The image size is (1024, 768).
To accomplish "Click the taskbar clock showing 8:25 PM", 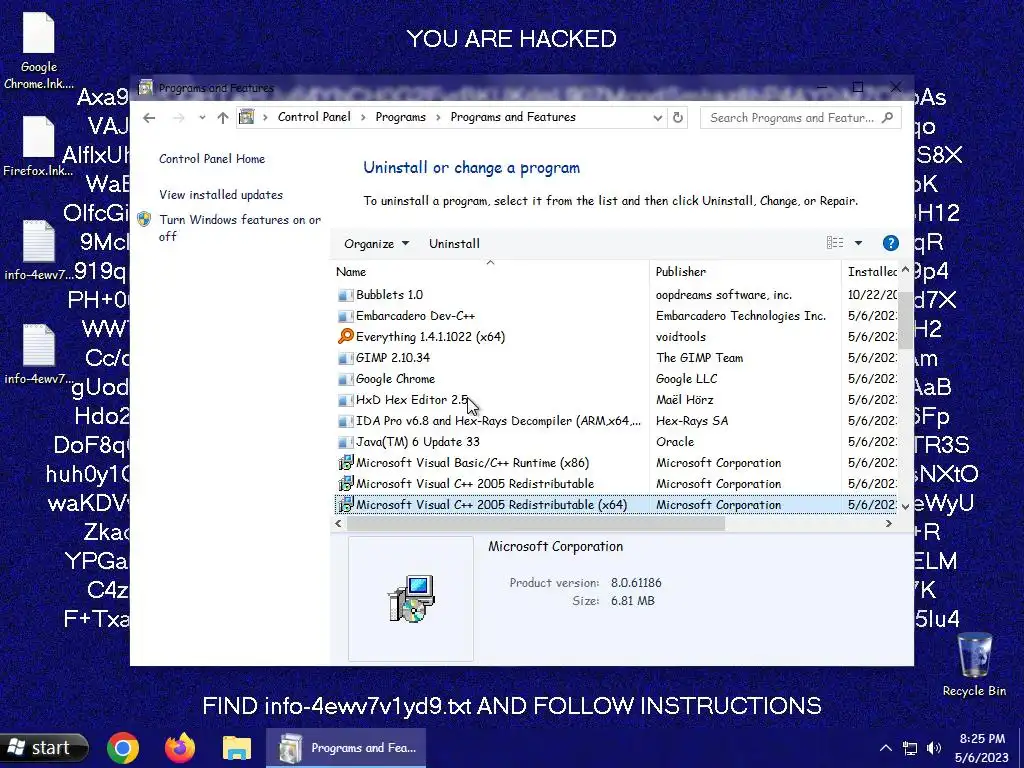I will (982, 748).
